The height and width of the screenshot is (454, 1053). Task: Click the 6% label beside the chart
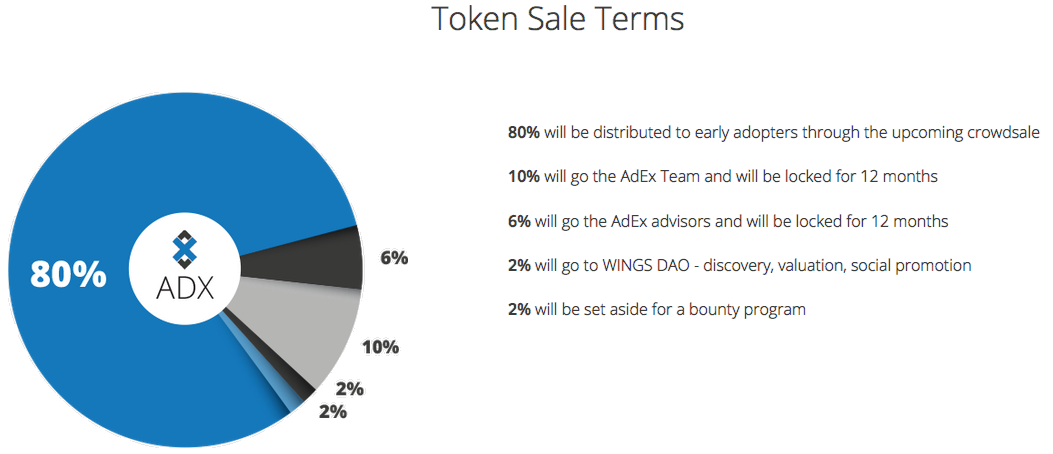(x=394, y=258)
